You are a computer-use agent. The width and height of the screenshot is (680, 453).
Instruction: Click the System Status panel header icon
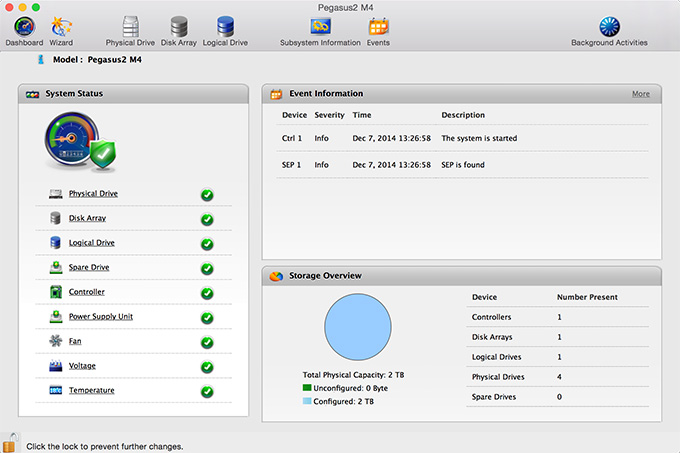pos(33,94)
